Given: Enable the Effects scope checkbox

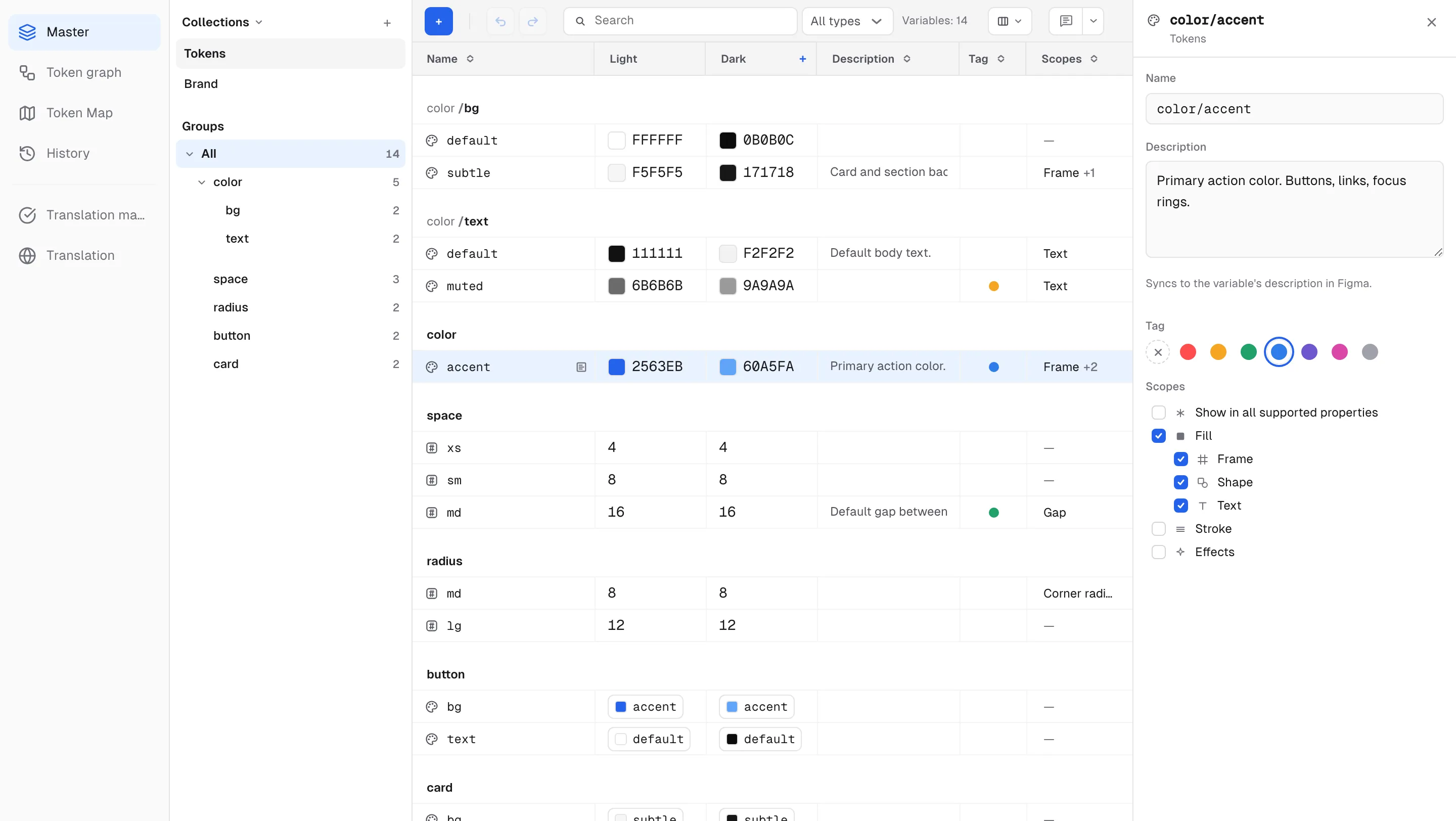Looking at the screenshot, I should (1159, 552).
